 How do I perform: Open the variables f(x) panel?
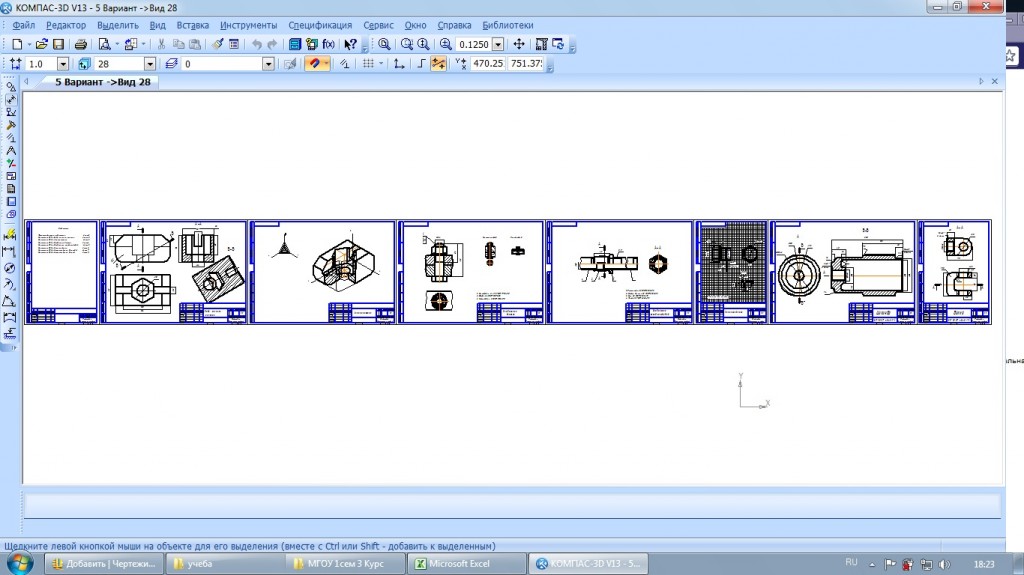[x=328, y=44]
